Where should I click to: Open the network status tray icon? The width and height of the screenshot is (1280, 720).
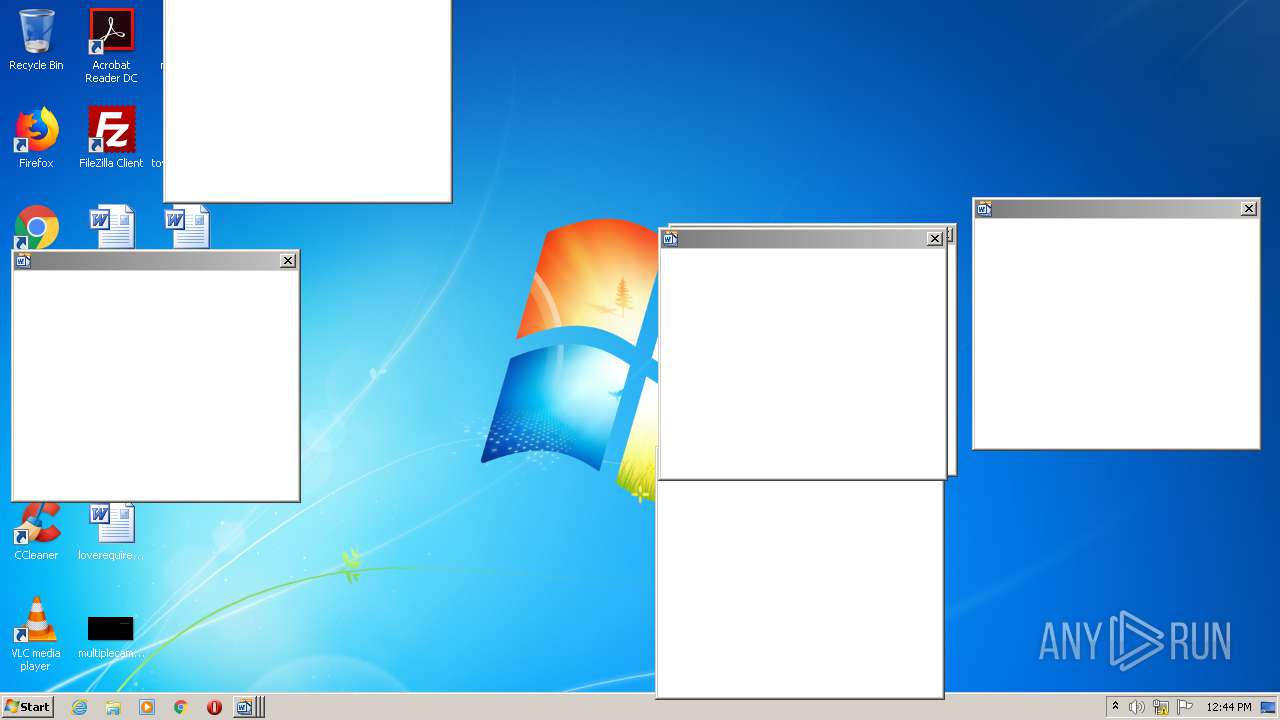(x=1161, y=707)
